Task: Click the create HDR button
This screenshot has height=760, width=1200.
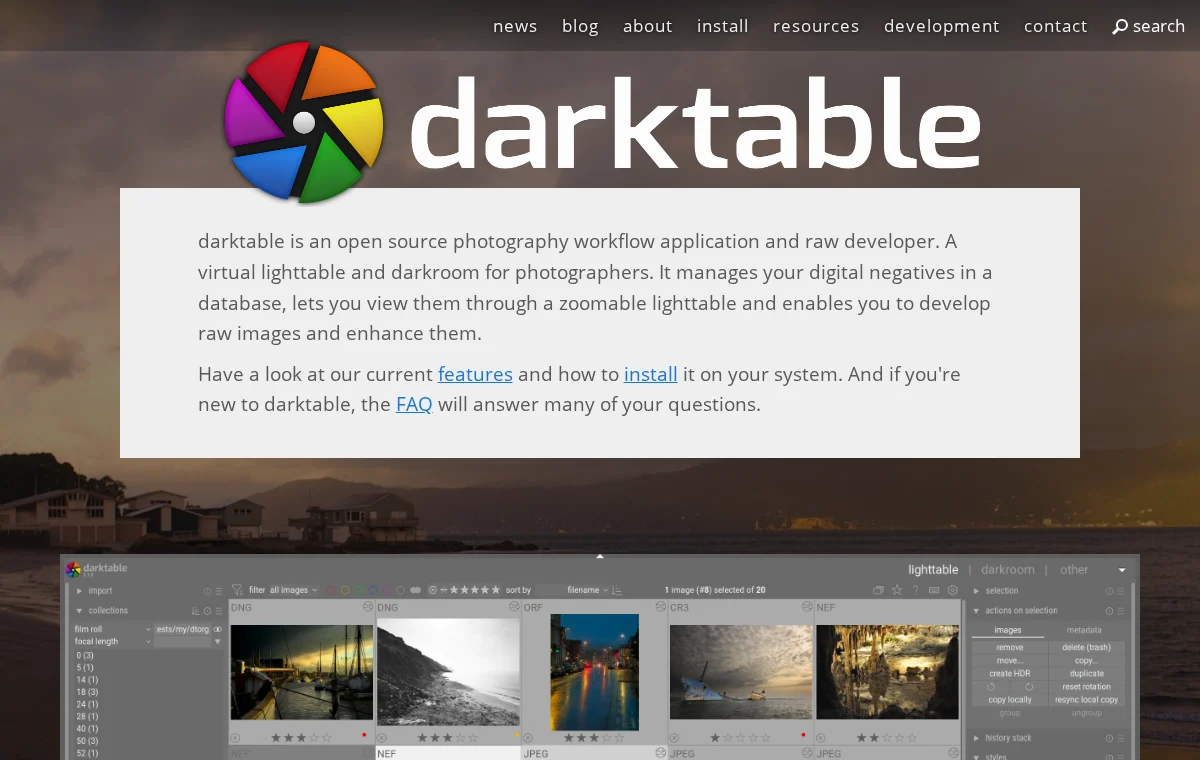Action: (1010, 674)
